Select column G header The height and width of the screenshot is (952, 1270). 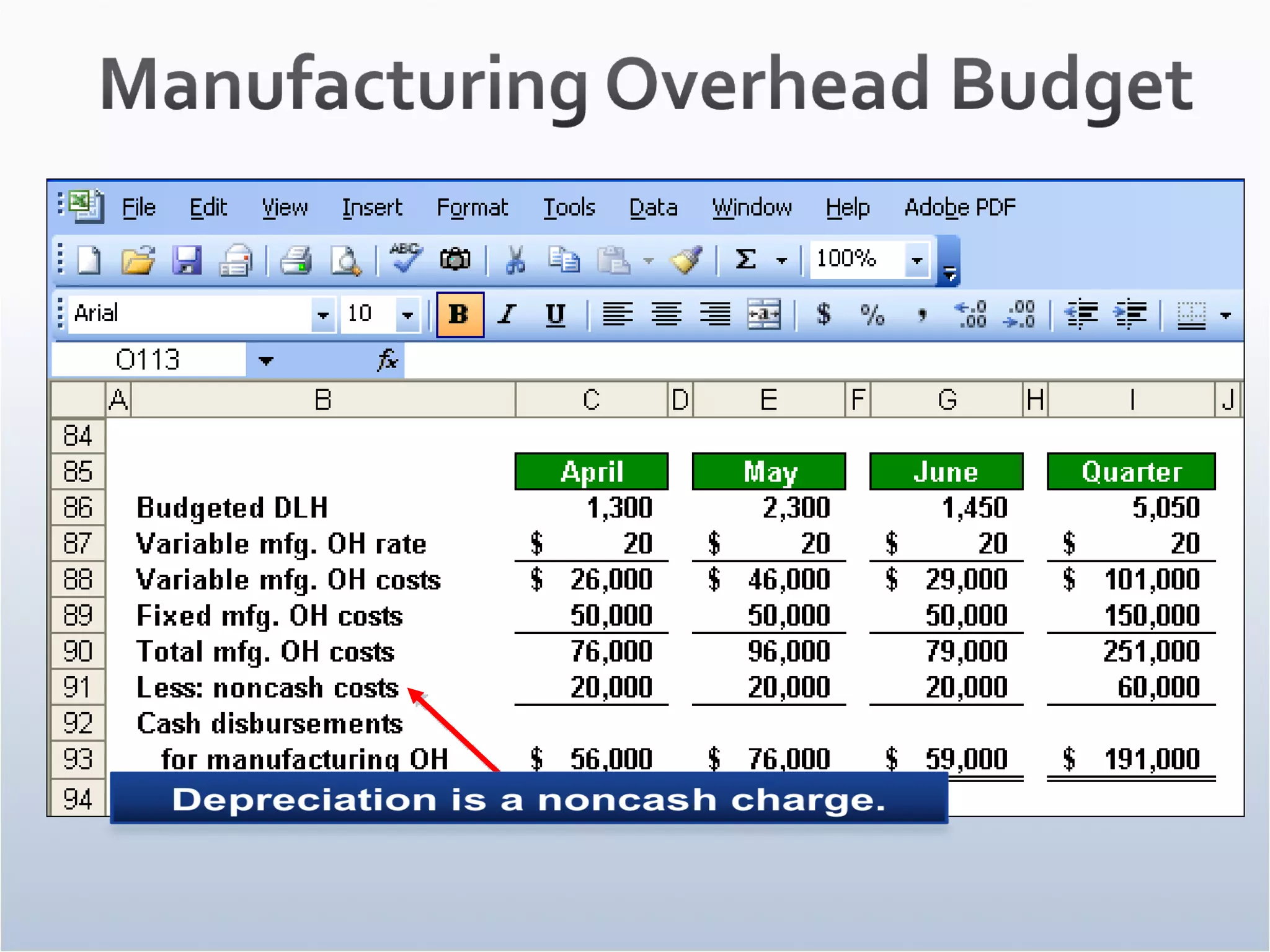[946, 400]
